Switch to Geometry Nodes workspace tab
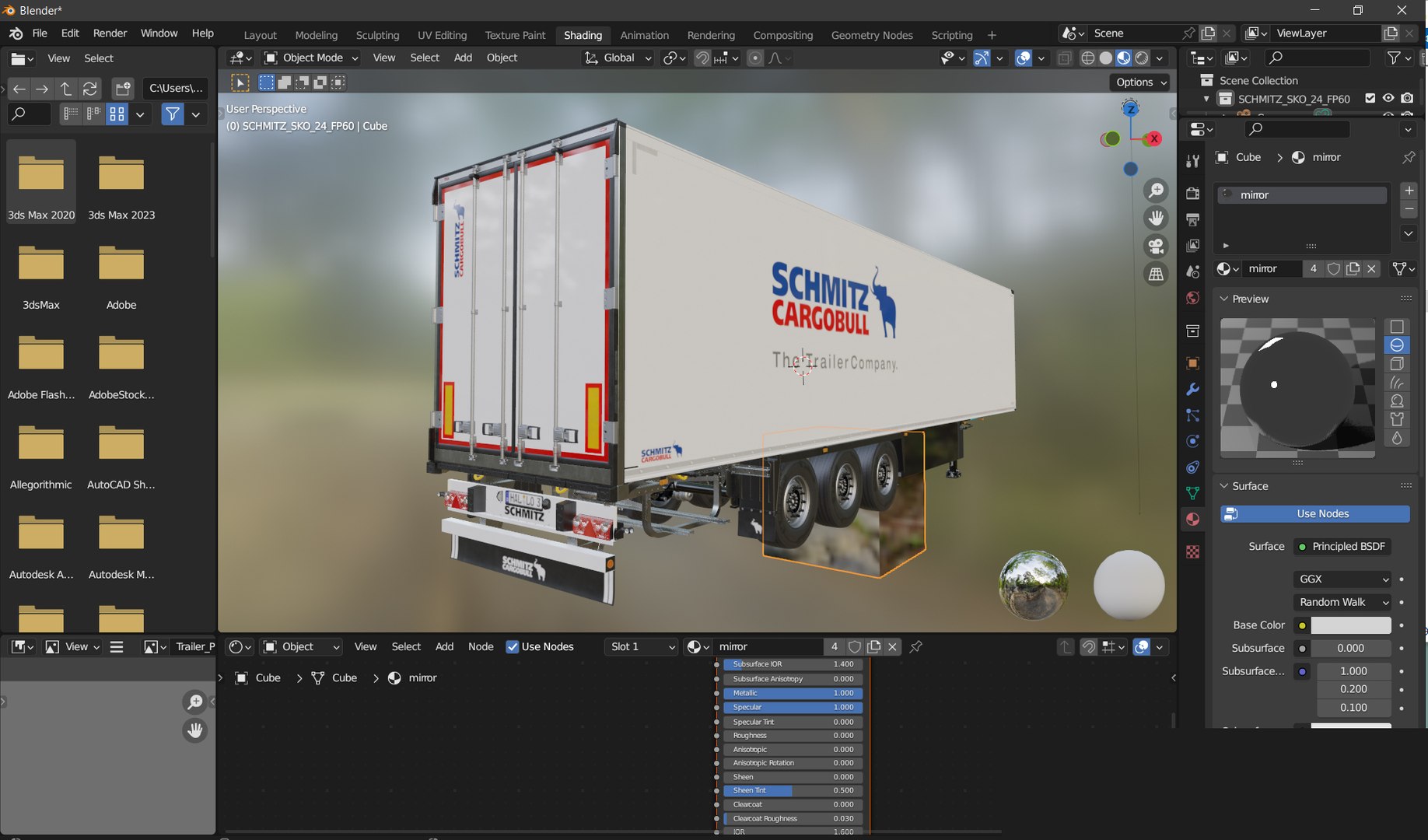 point(872,35)
